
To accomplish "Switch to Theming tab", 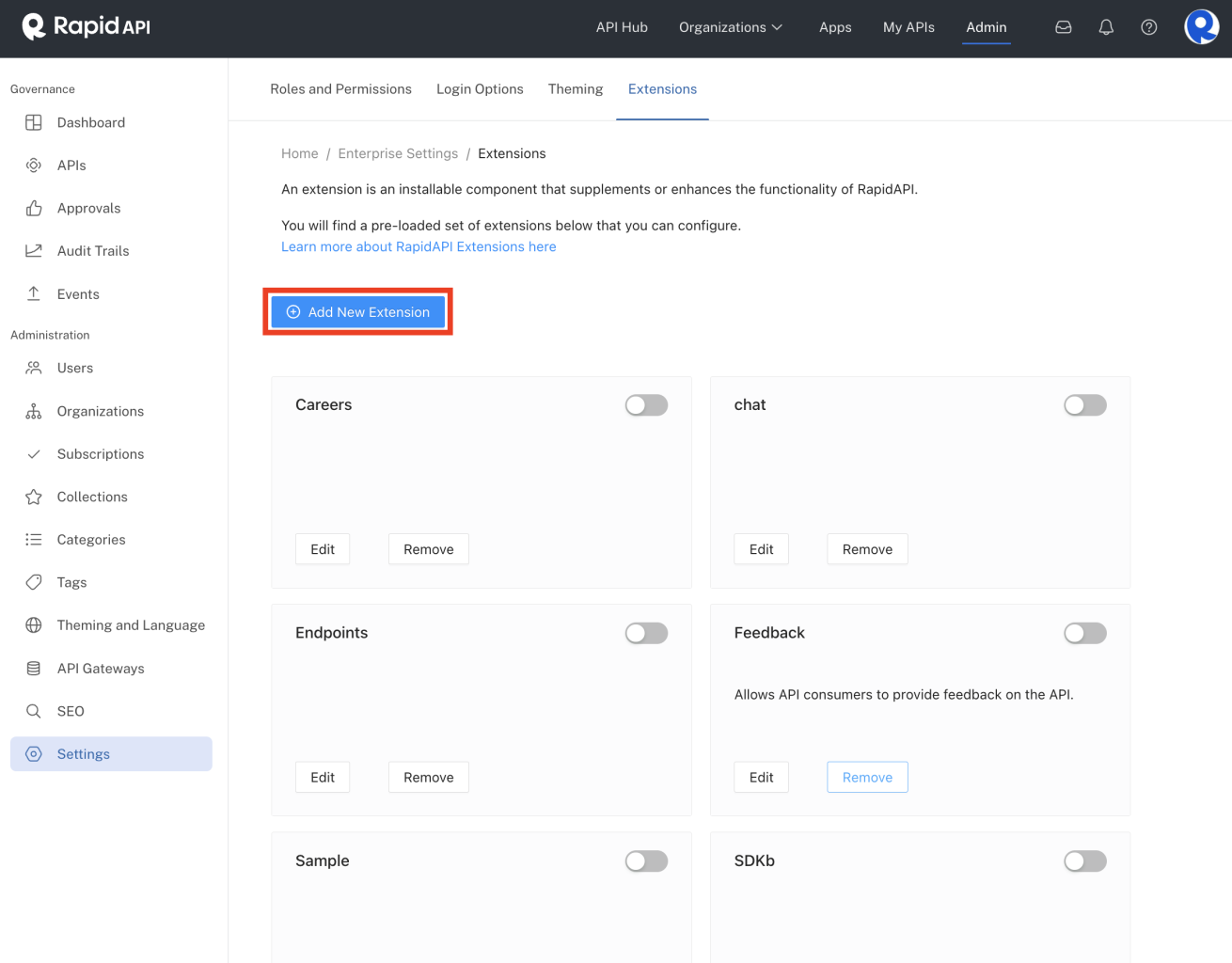I will (x=576, y=89).
